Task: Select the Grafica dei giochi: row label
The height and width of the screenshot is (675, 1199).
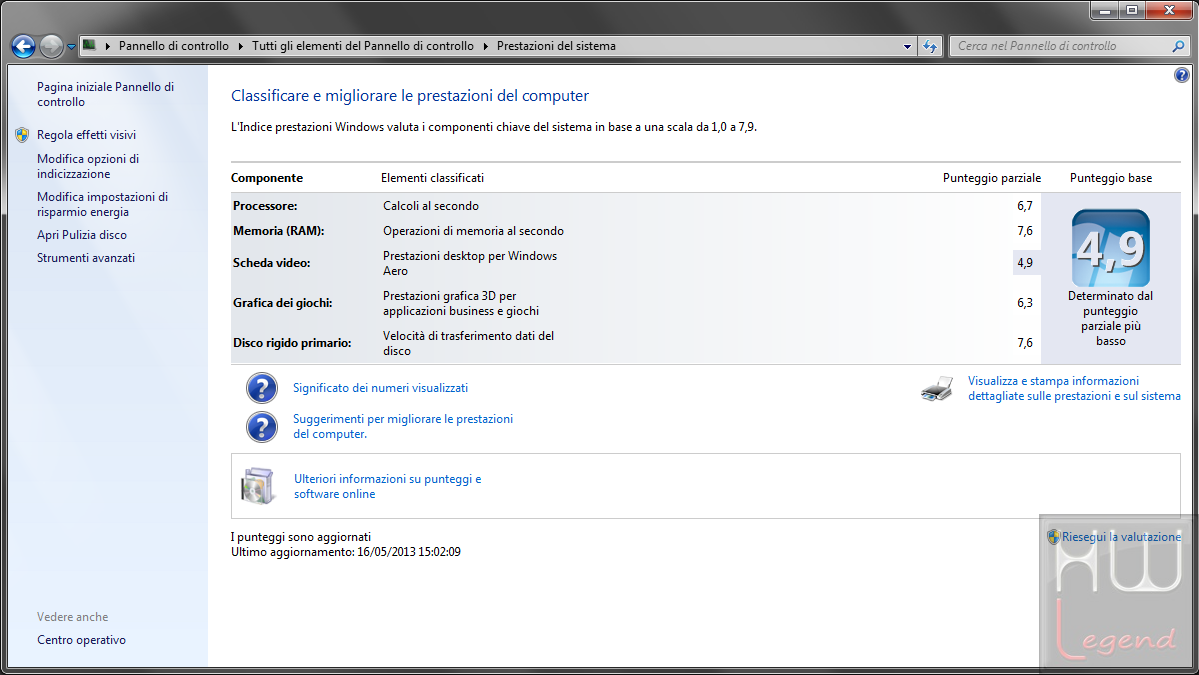Action: (x=282, y=303)
